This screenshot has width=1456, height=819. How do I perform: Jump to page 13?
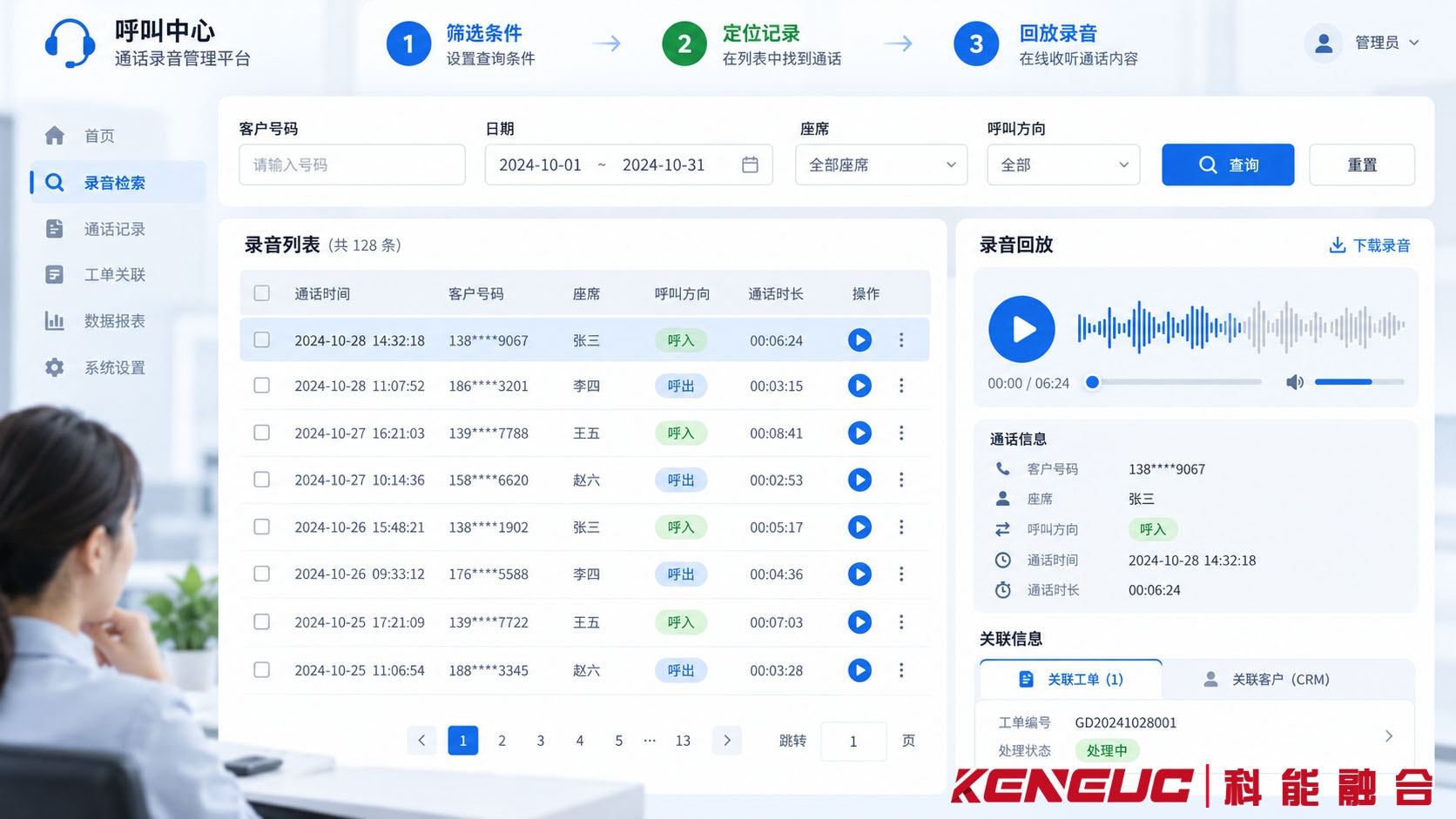coord(683,741)
